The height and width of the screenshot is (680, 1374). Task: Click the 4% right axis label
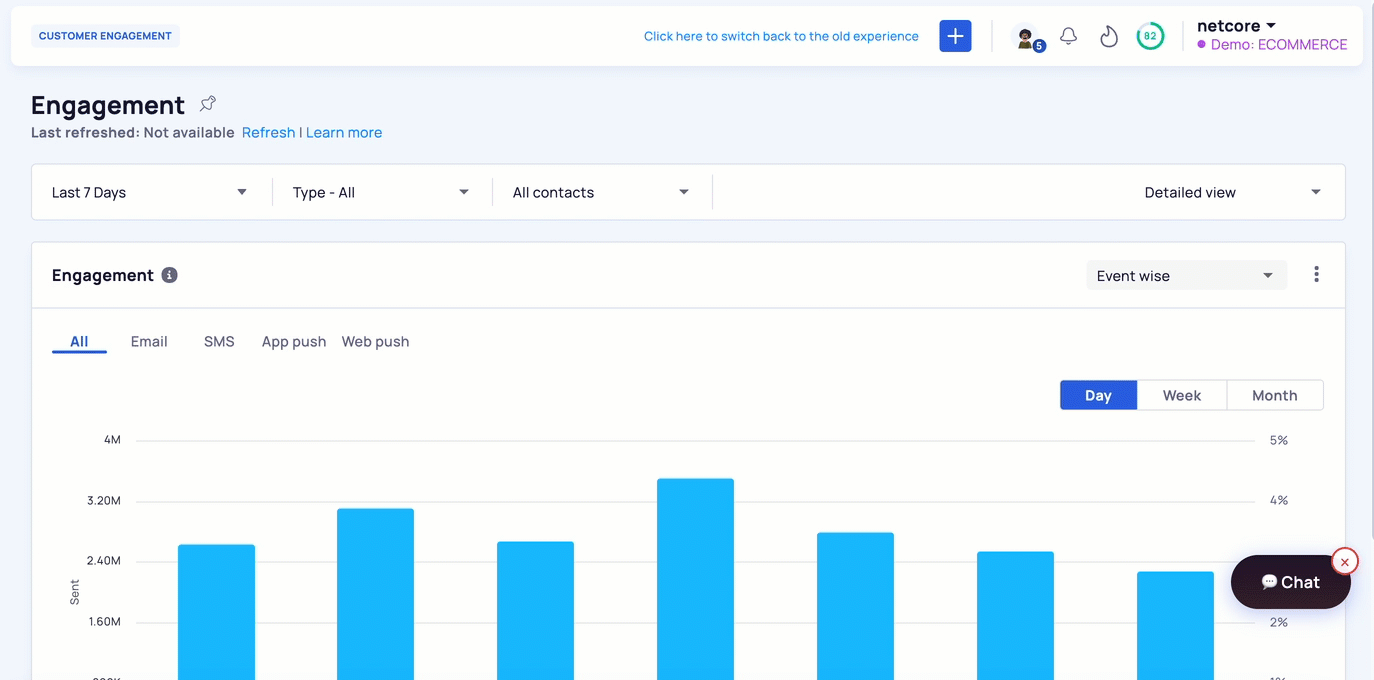(1278, 501)
